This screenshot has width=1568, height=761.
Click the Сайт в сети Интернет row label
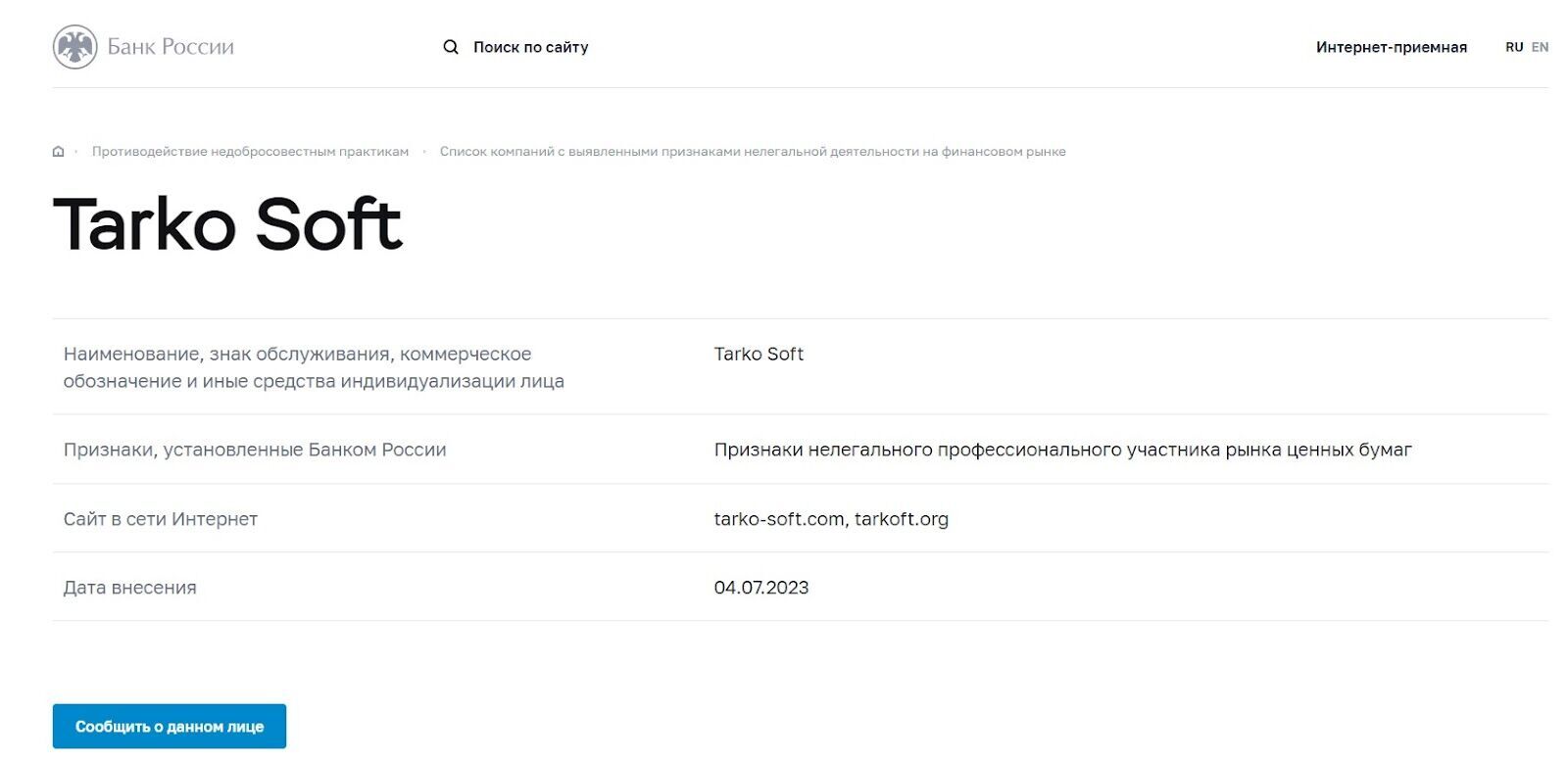[x=161, y=519]
